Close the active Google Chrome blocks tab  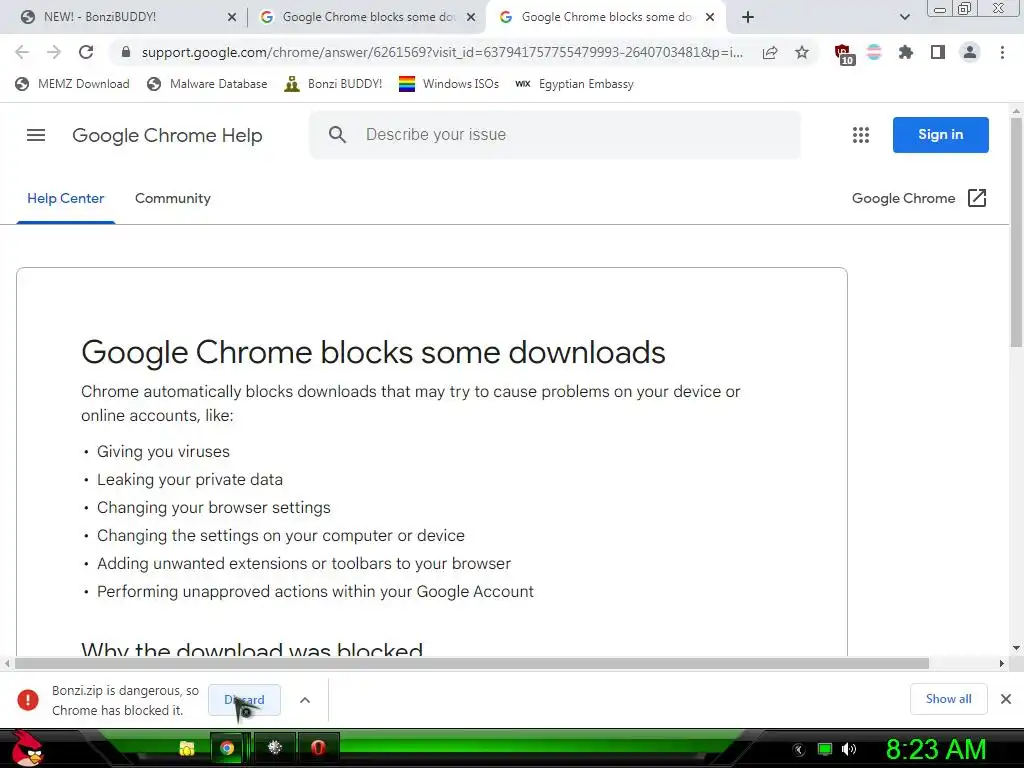[x=710, y=18]
